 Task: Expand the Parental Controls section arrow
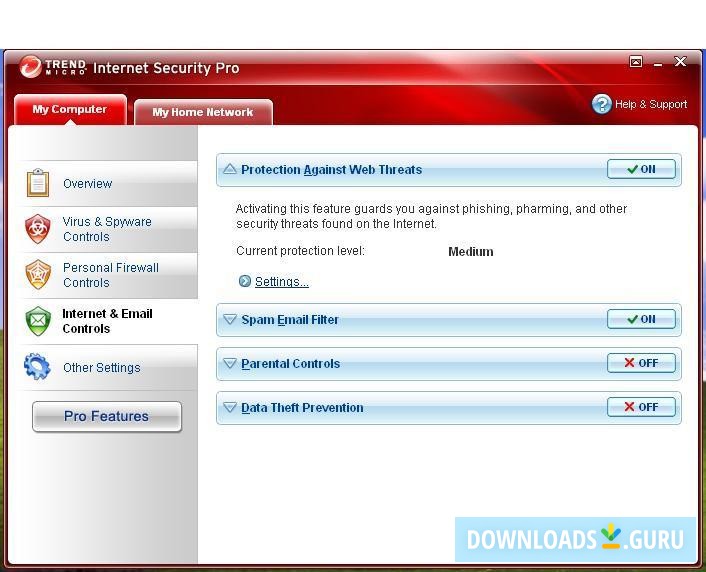[230, 363]
